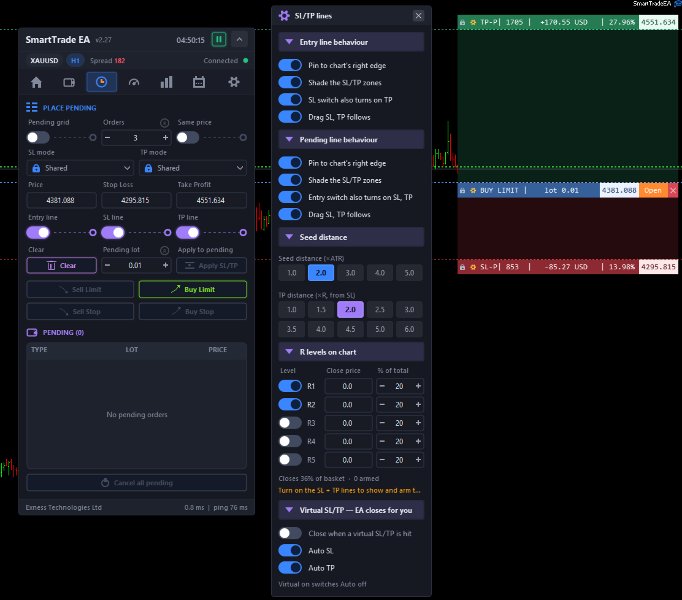Screen dimensions: 682x600
Task: Open the positions wallet tab icon
Action: click(x=69, y=82)
